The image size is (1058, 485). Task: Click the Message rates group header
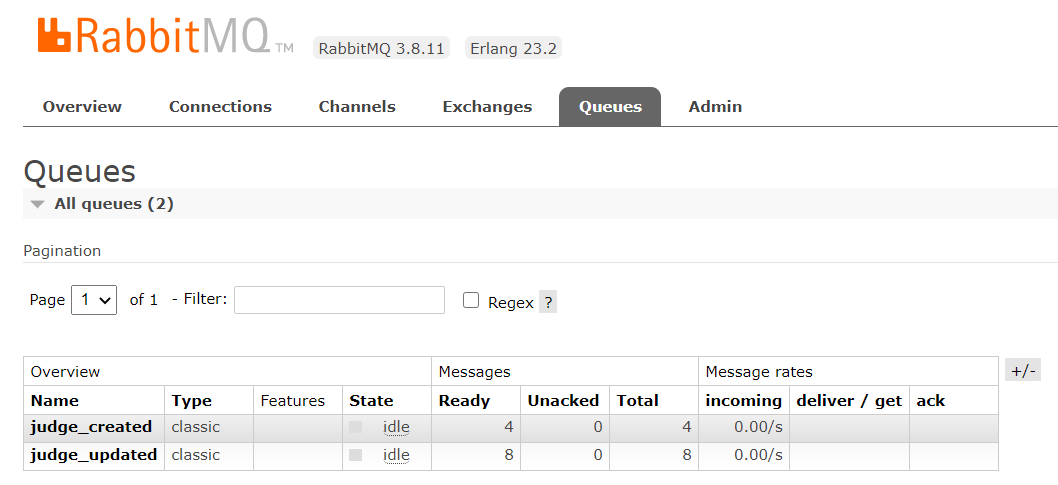click(759, 372)
